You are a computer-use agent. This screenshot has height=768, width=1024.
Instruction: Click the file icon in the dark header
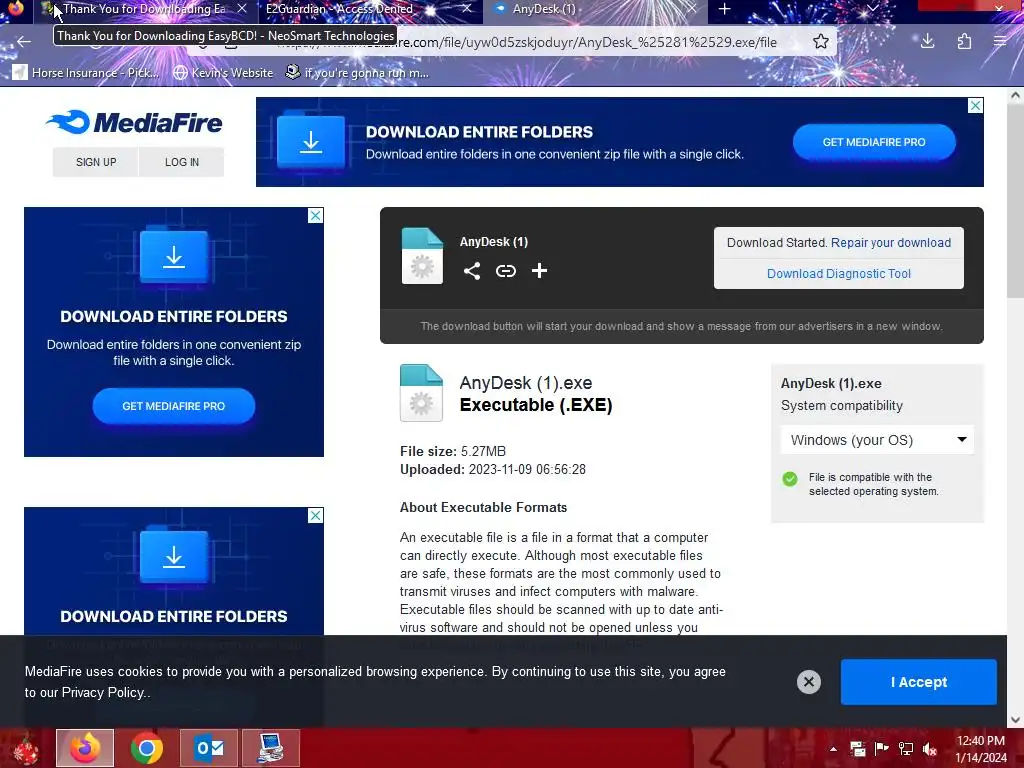422,255
